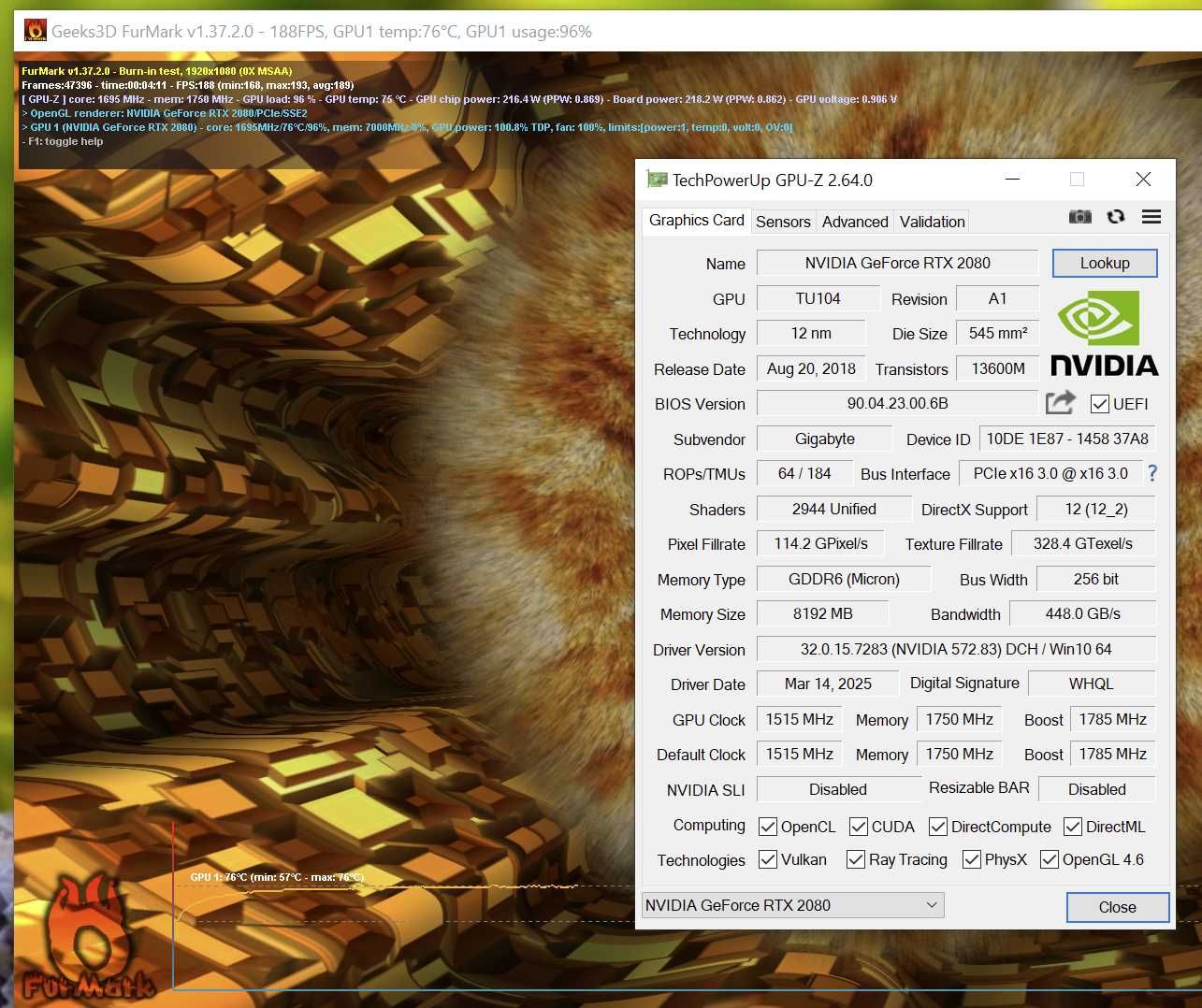Click the Bus Interface value PCIe x16 3.0
This screenshot has height=1008, width=1202.
pos(1050,473)
